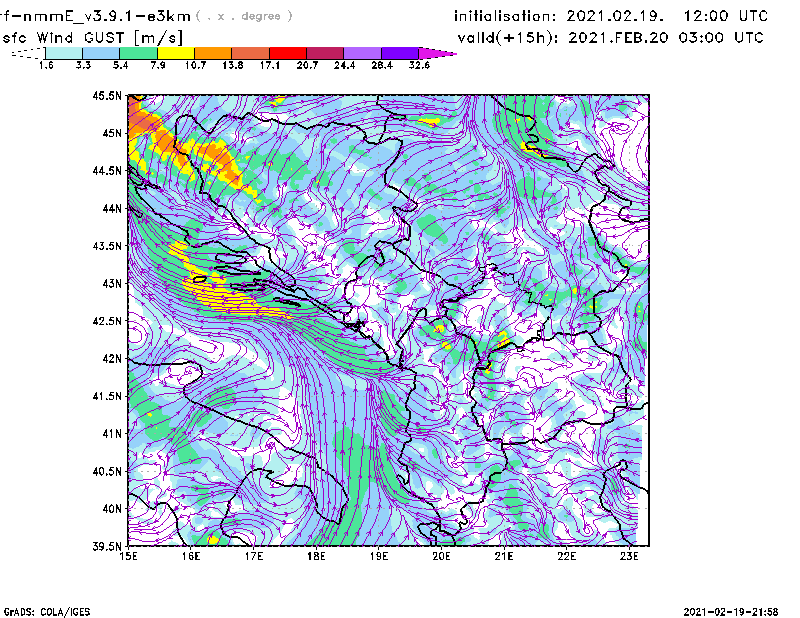The height and width of the screenshot is (618, 800).
Task: Pick the bright red legend swatch
Action: tap(288, 53)
